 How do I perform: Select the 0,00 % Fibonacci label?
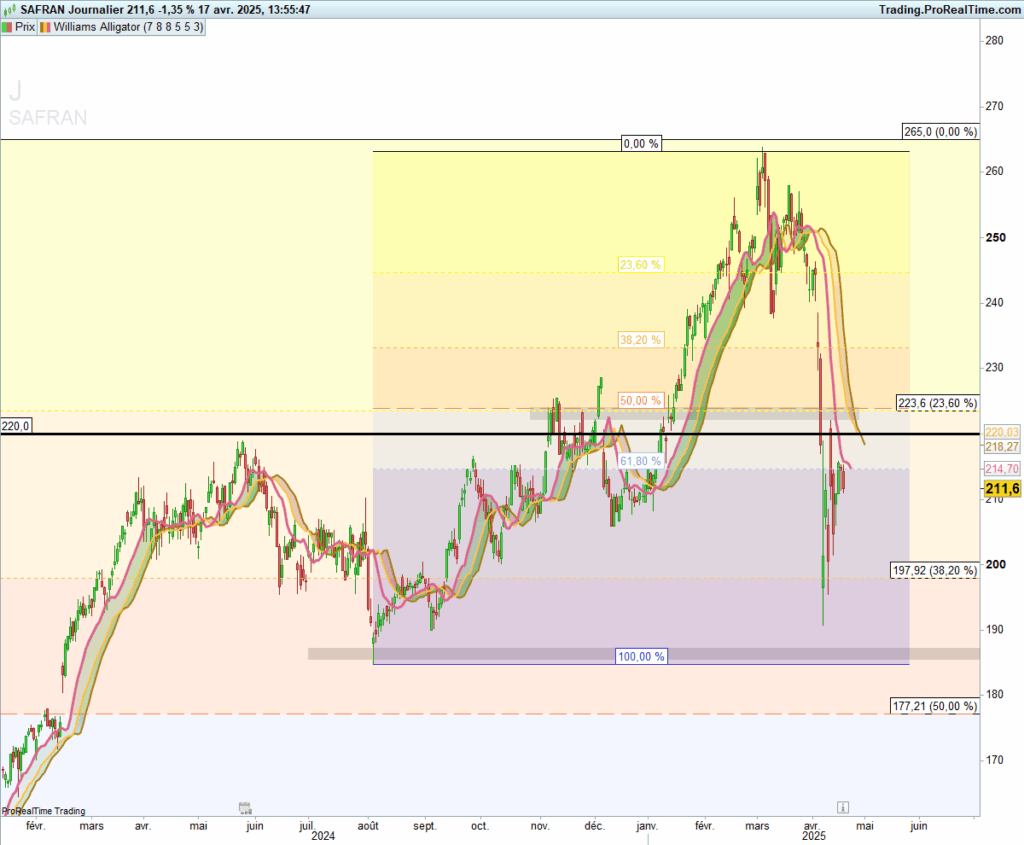point(641,144)
